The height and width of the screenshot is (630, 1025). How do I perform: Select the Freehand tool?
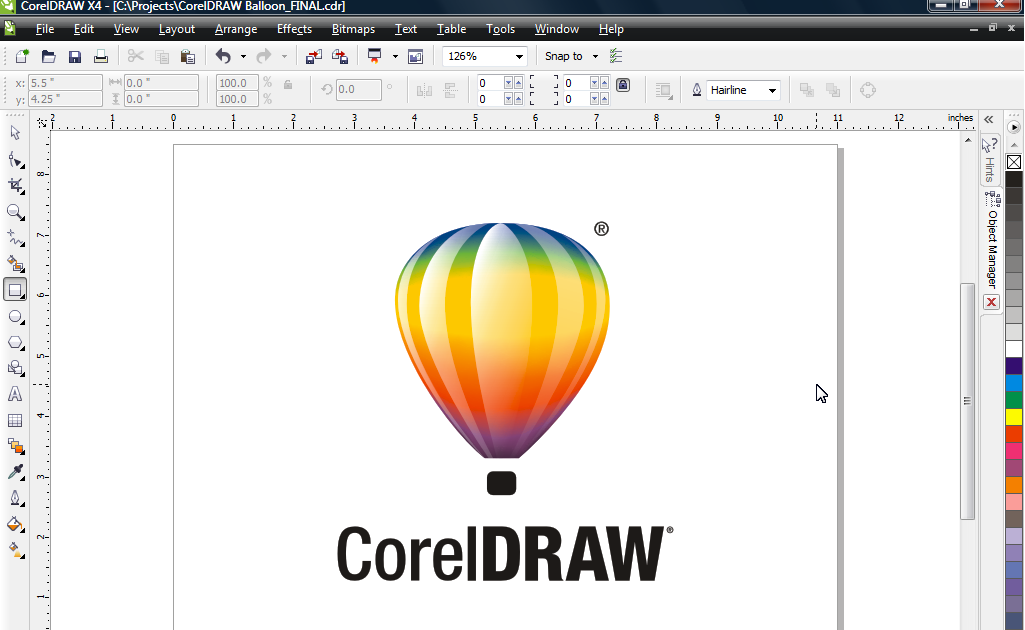[15, 238]
